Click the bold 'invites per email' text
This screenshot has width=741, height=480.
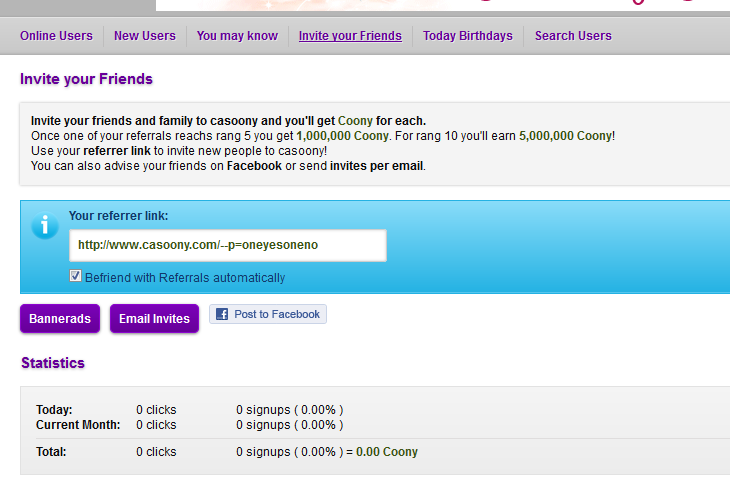(x=376, y=166)
